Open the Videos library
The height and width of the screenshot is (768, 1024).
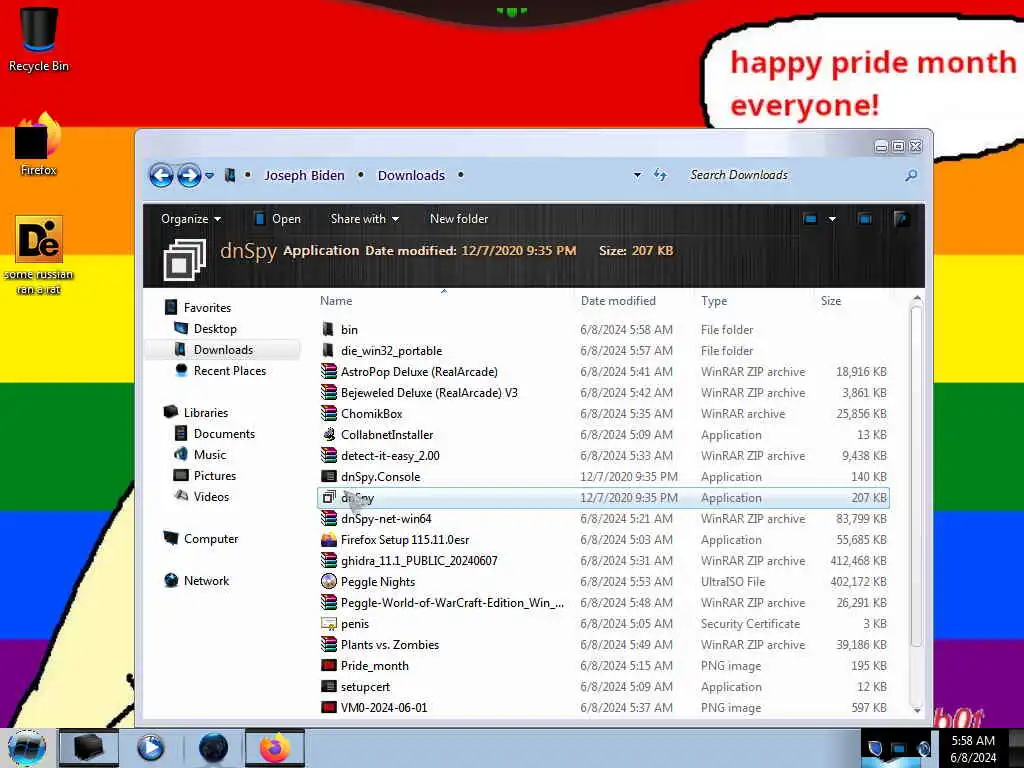[202, 496]
